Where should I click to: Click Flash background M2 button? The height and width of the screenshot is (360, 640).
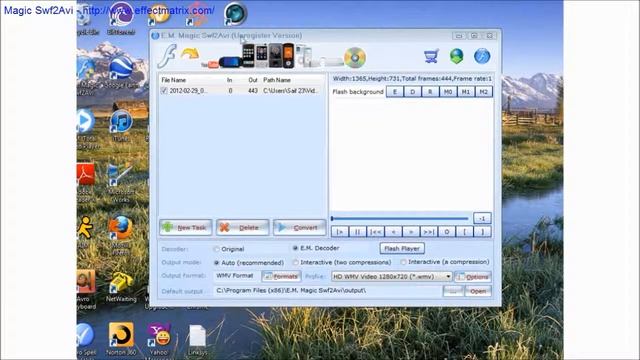pyautogui.click(x=484, y=92)
